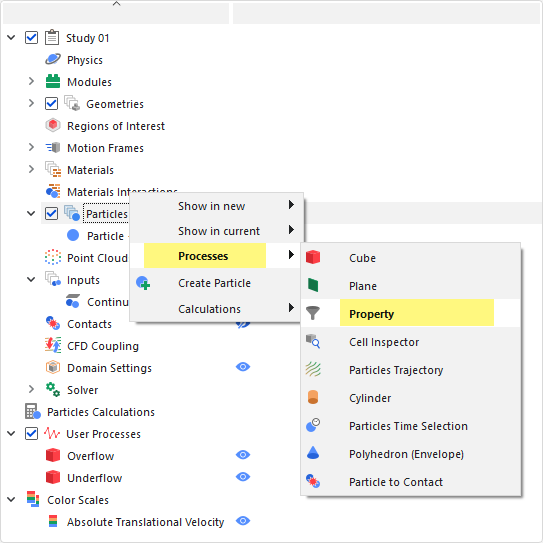The width and height of the screenshot is (543, 543).
Task: Click the Particles Trajectory wavy lines icon
Action: coord(313,370)
